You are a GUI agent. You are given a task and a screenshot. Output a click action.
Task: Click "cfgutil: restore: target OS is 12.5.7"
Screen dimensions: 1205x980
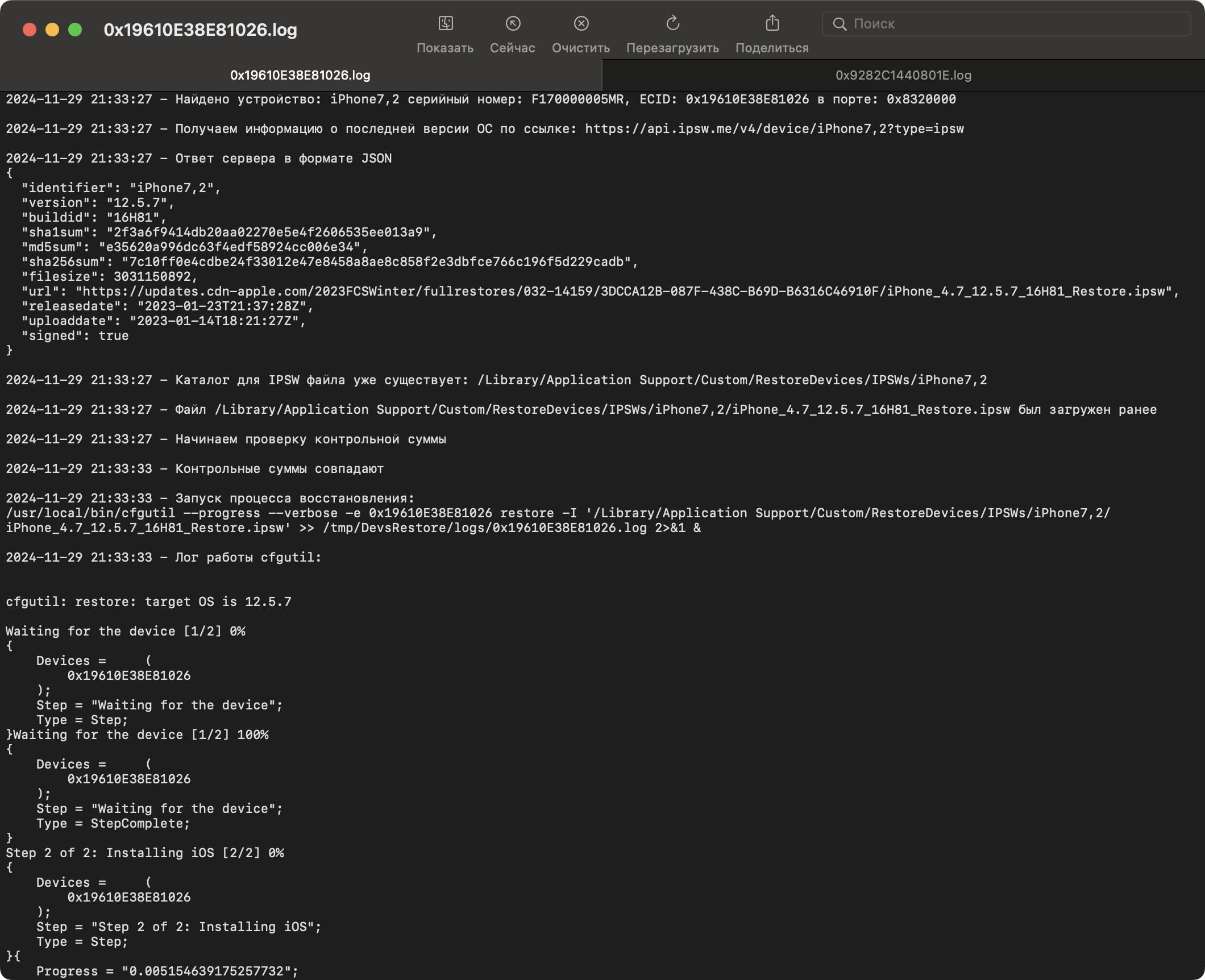pos(148,602)
